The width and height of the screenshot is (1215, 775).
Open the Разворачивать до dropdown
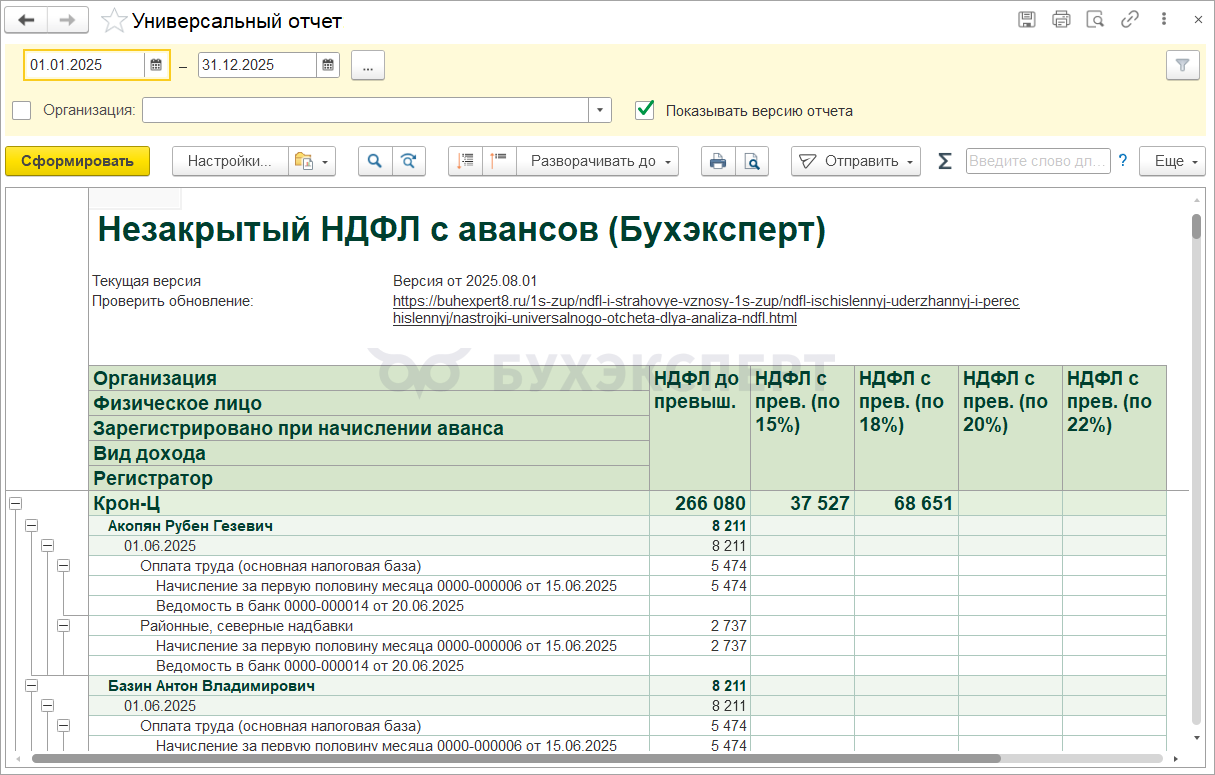point(598,161)
